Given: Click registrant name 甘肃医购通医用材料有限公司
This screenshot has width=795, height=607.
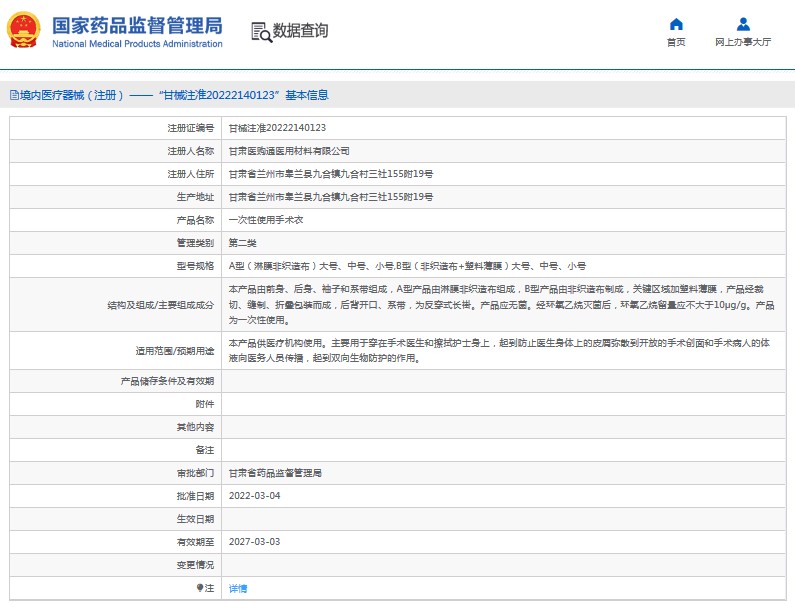Looking at the screenshot, I should (x=288, y=151).
